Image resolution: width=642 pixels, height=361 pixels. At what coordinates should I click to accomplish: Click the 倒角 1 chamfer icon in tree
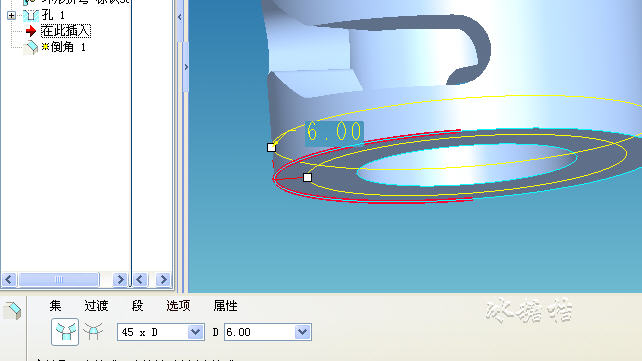click(31, 47)
